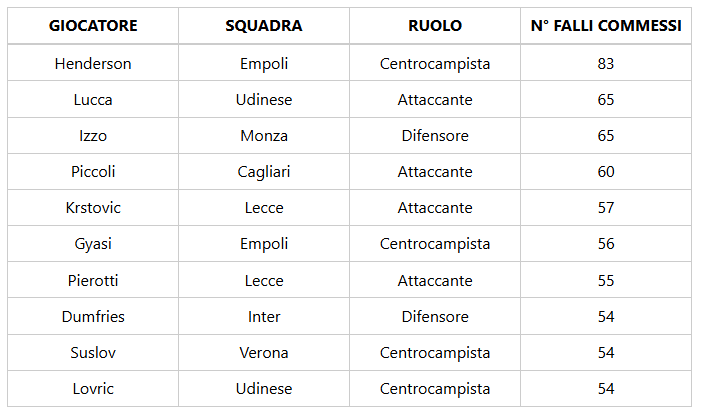Screen dimensions: 702x419
Task: Select the Cagliari team cell
Action: coord(264,172)
